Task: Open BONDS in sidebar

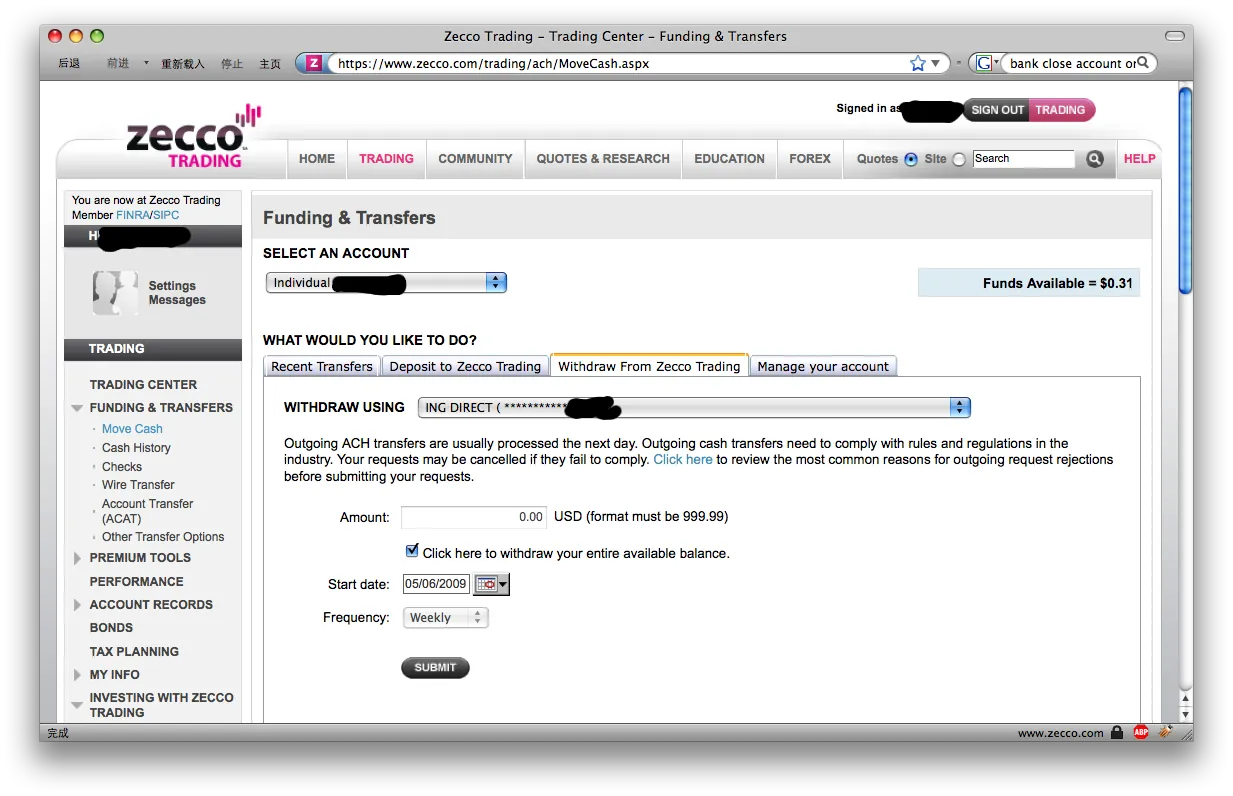Action: click(x=111, y=628)
